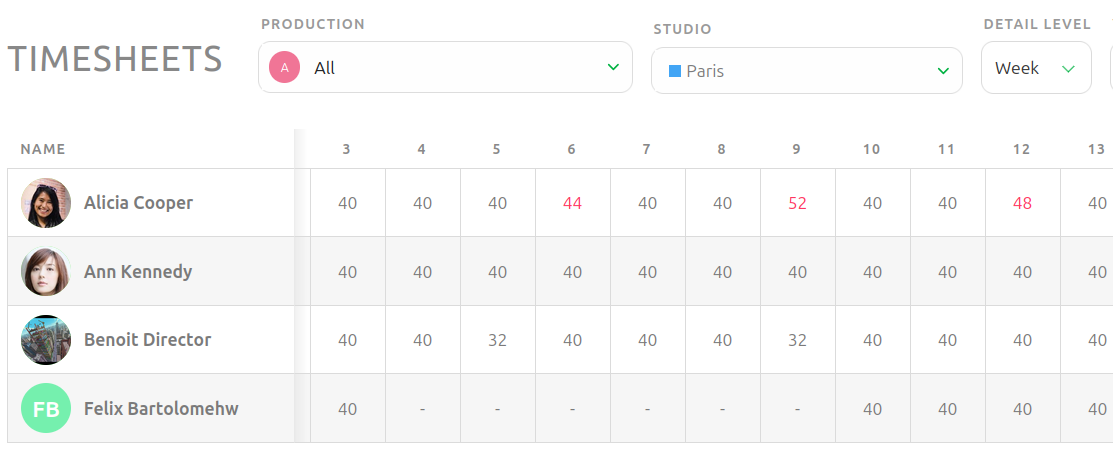Image resolution: width=1113 pixels, height=450 pixels.
Task: Click Felix Bartolomehw's empty week 4 cell
Action: 422,409
